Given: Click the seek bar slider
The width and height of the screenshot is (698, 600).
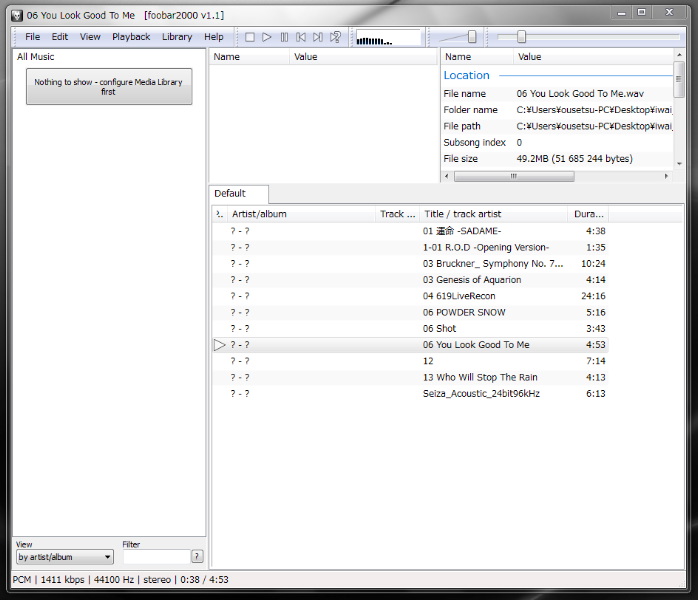Looking at the screenshot, I should (521, 37).
